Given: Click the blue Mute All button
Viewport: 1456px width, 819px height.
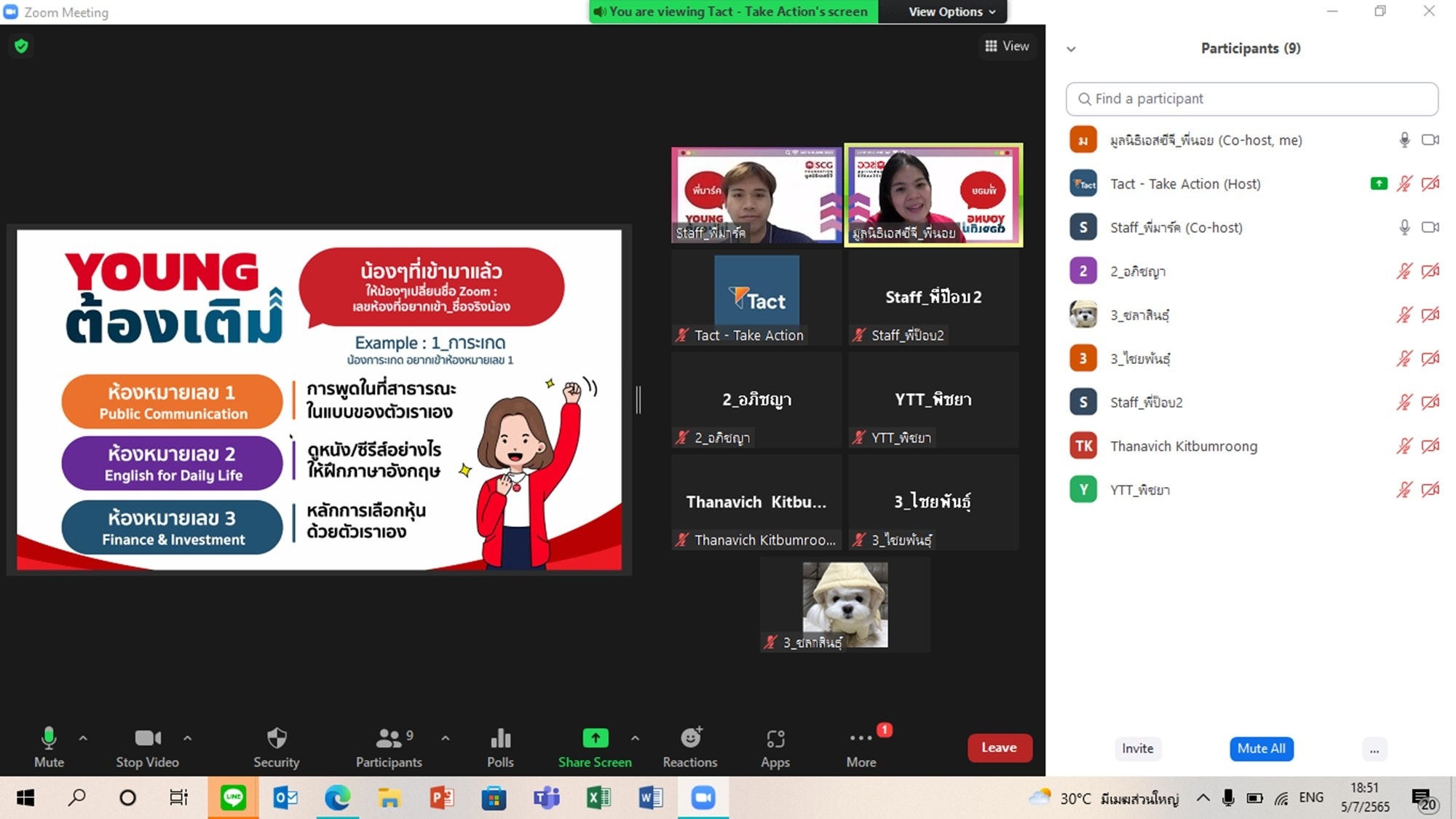Looking at the screenshot, I should (1261, 748).
